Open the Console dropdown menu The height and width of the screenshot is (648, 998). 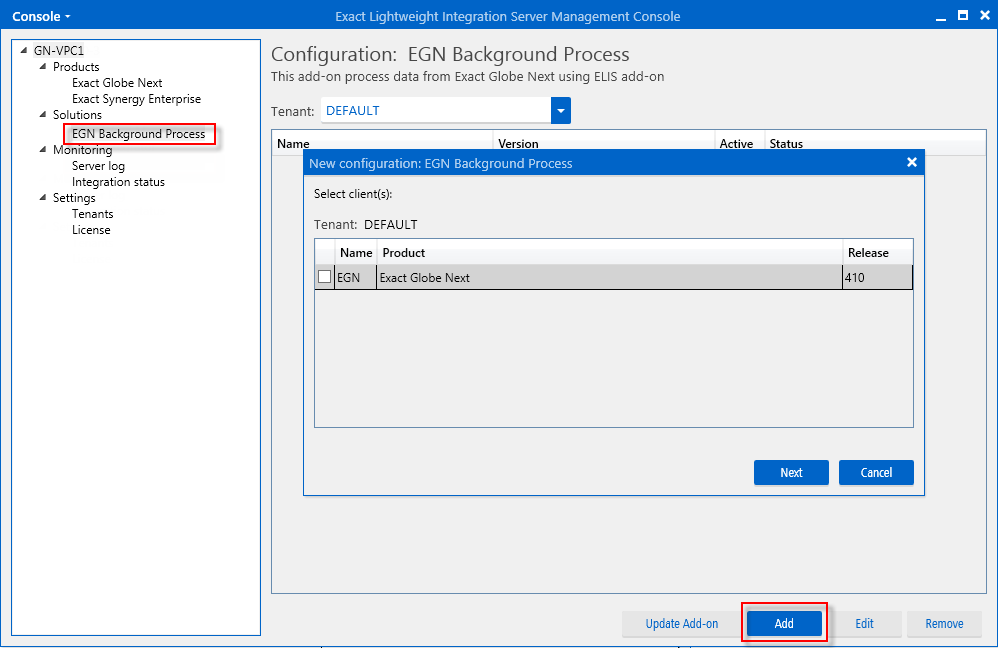point(41,17)
